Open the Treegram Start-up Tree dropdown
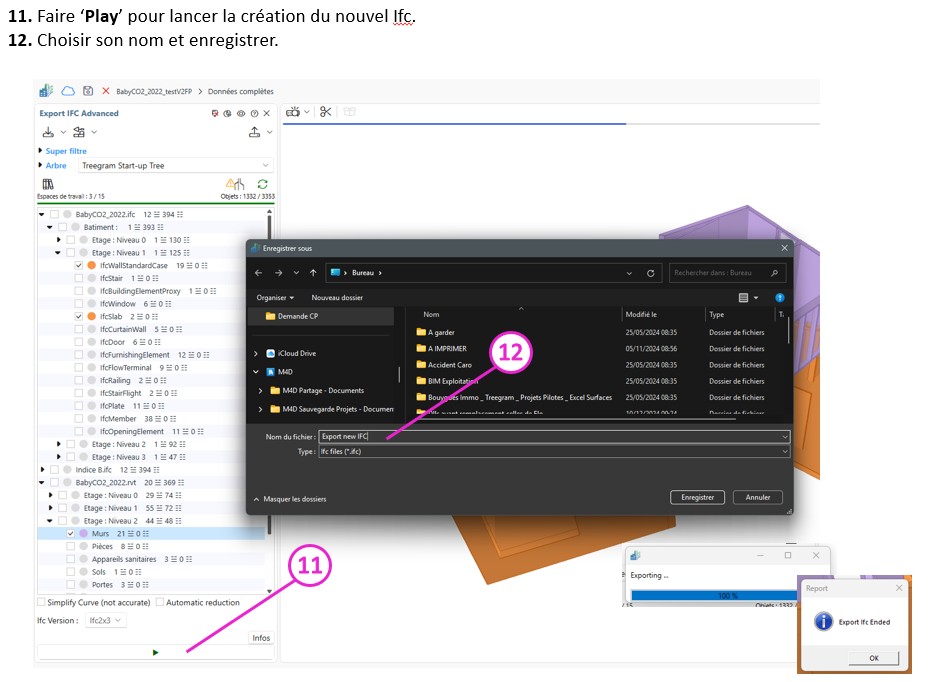Viewport: 929px width, 682px height. pyautogui.click(x=174, y=165)
